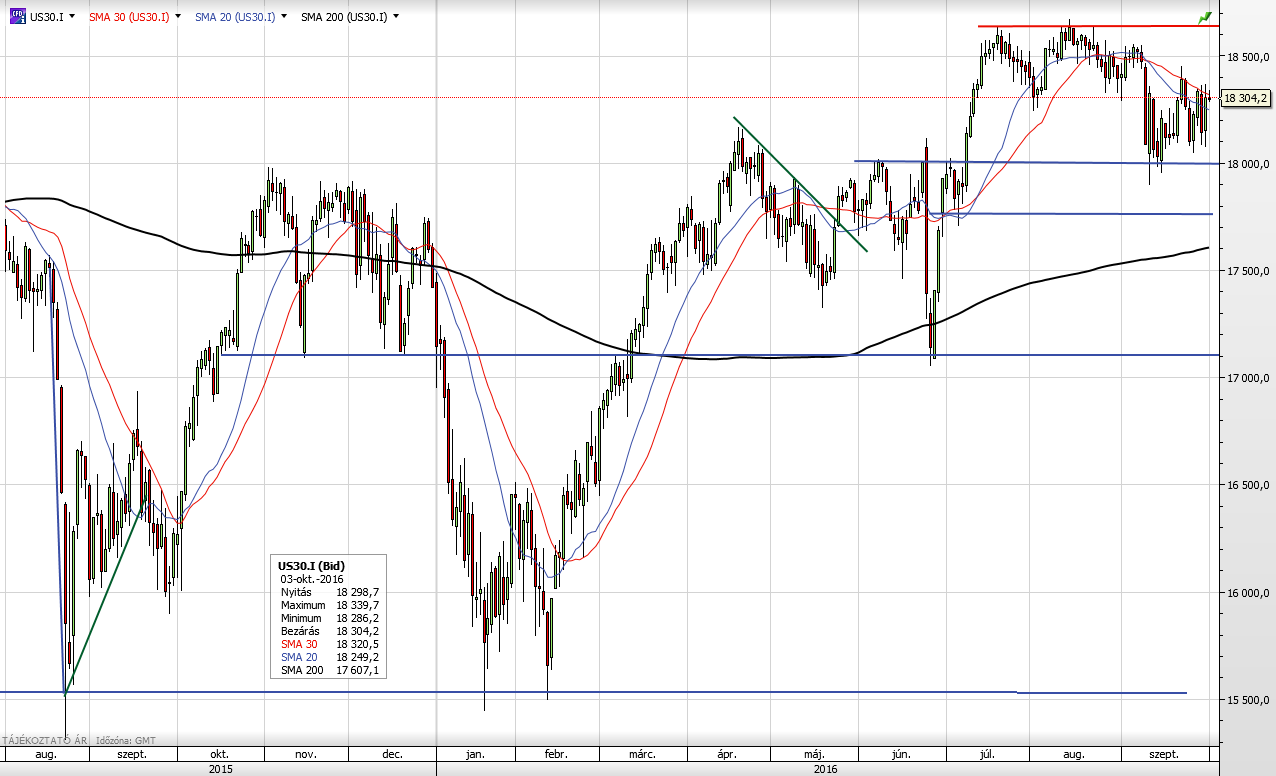Click the 17 000,0 price axis label
This screenshot has height=776, width=1276.
[x=1248, y=378]
